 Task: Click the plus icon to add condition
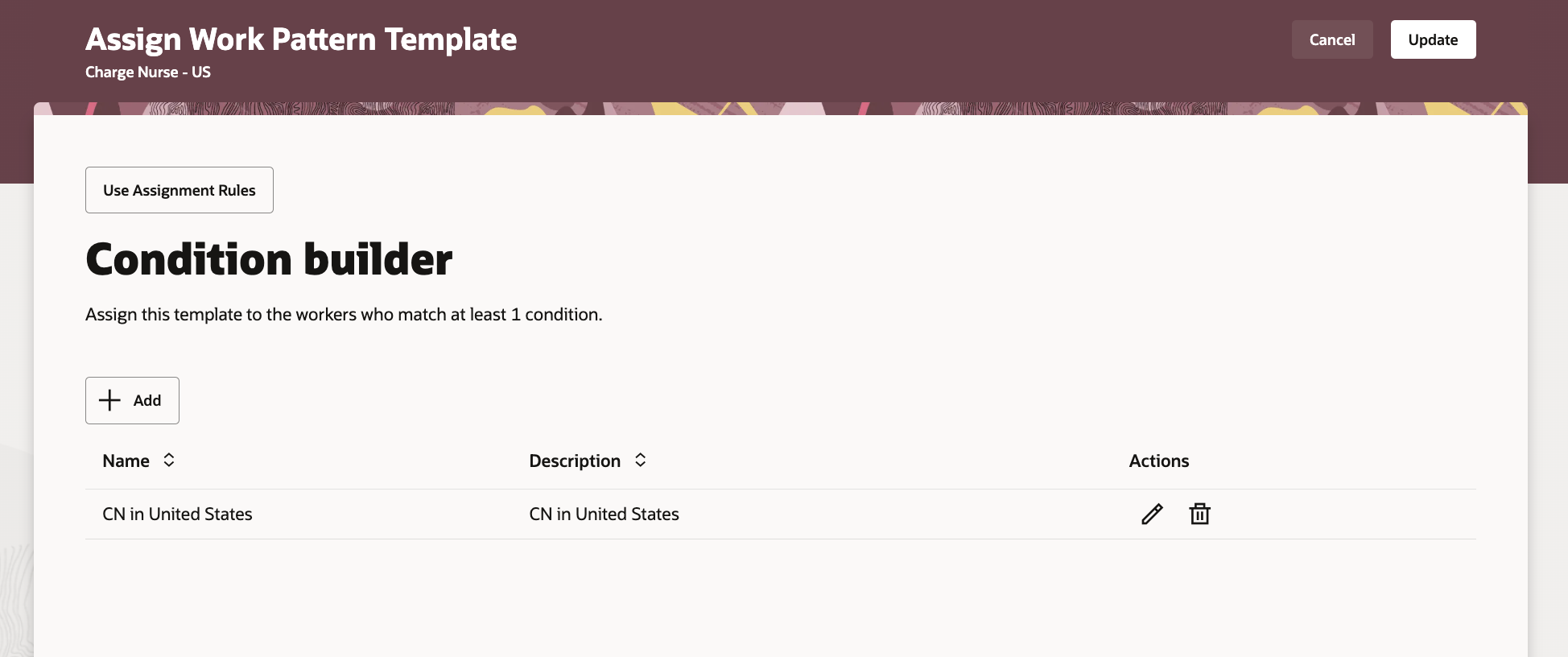tap(109, 400)
